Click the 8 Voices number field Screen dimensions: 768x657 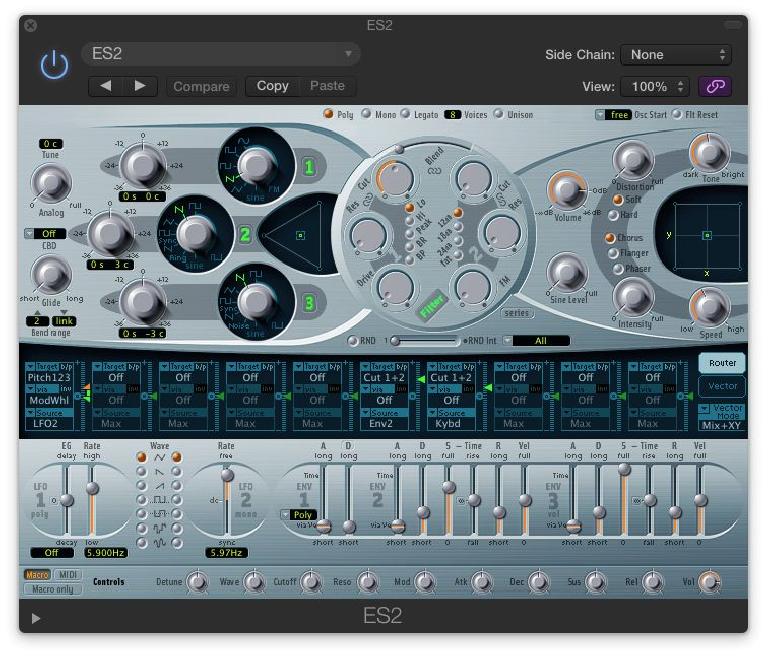point(453,115)
